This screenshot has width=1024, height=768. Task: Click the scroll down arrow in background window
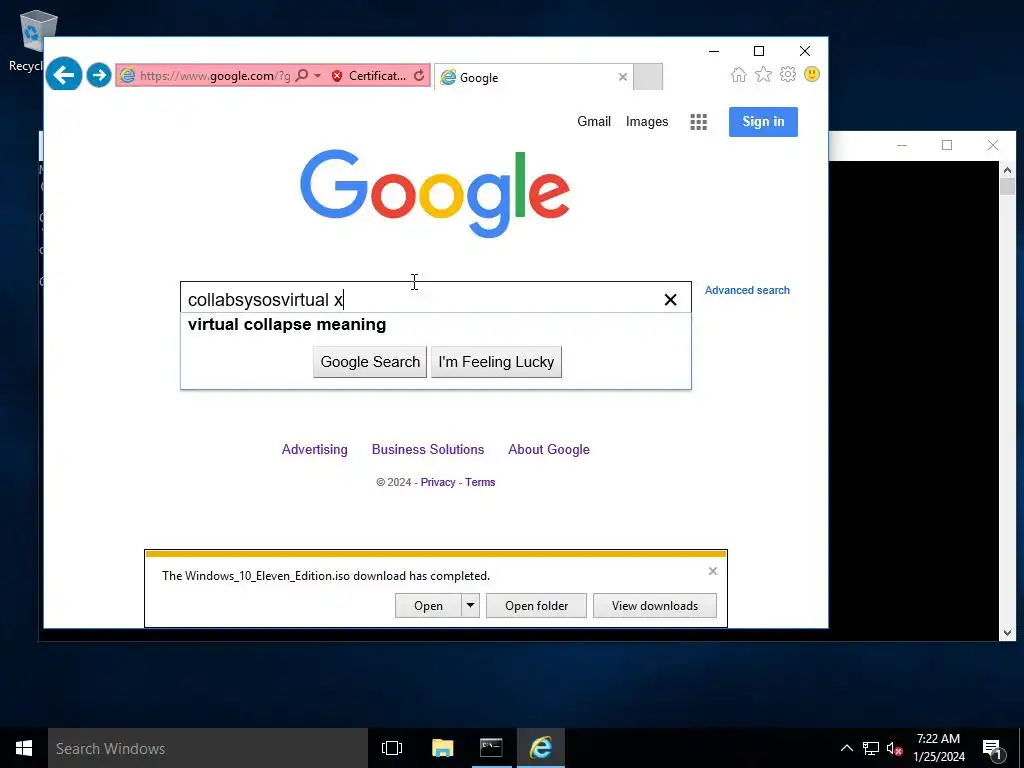[1007, 632]
